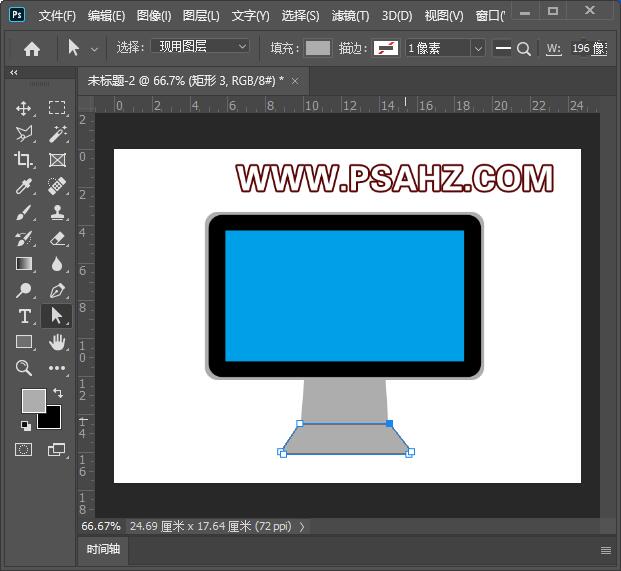This screenshot has height=571, width=621.
Task: Click the width field showing 196
Action: 589,48
